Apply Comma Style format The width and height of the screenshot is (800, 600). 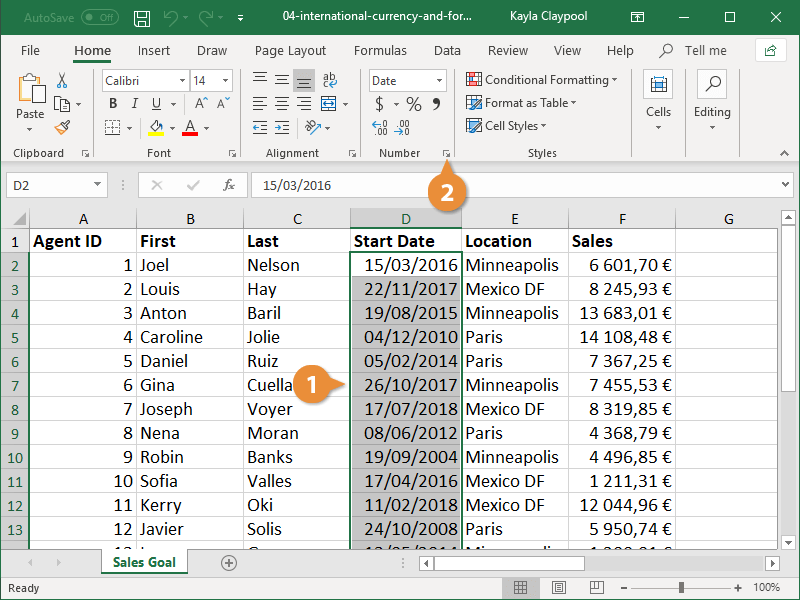tap(436, 104)
